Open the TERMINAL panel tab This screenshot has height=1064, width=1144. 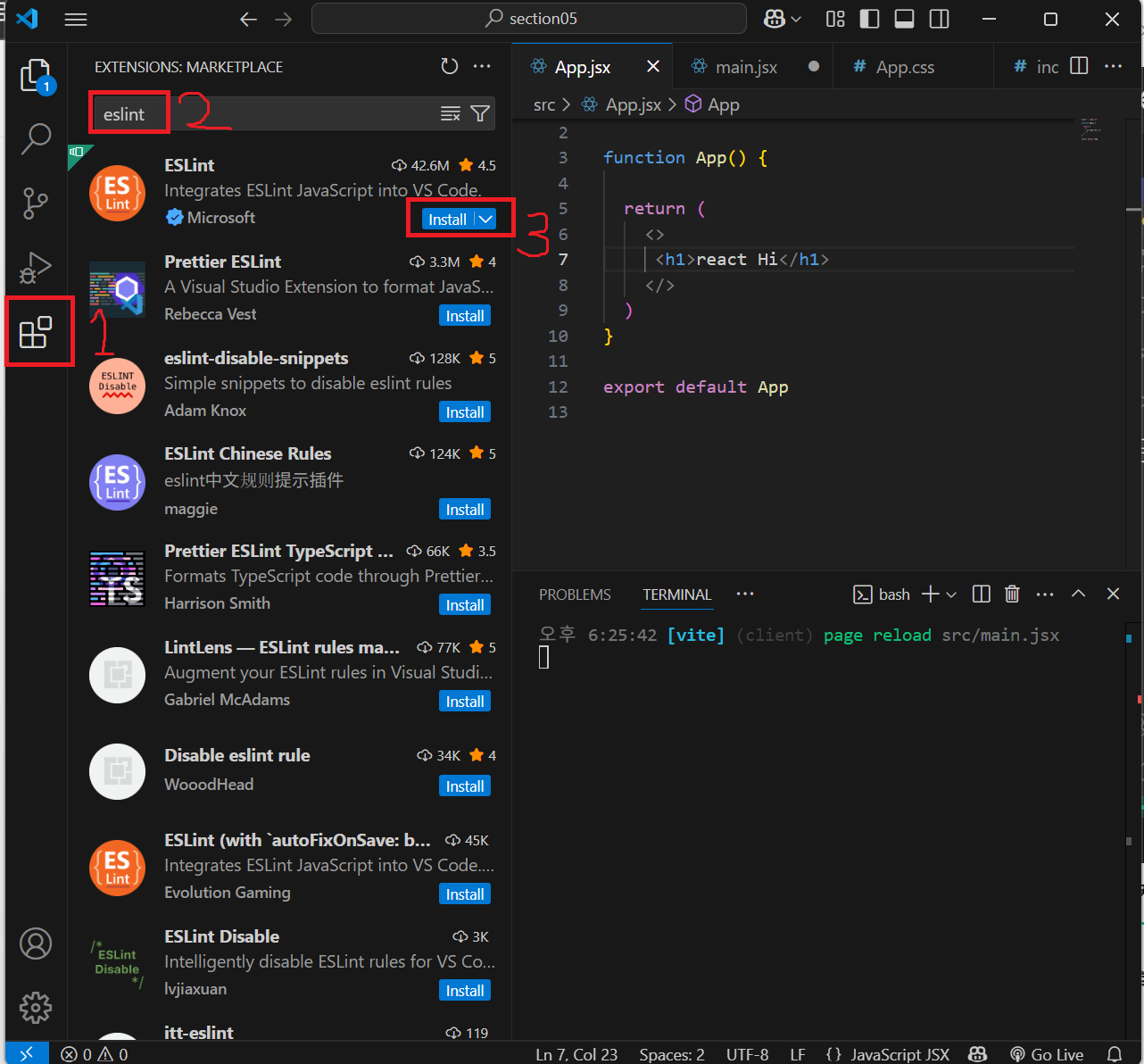(676, 594)
